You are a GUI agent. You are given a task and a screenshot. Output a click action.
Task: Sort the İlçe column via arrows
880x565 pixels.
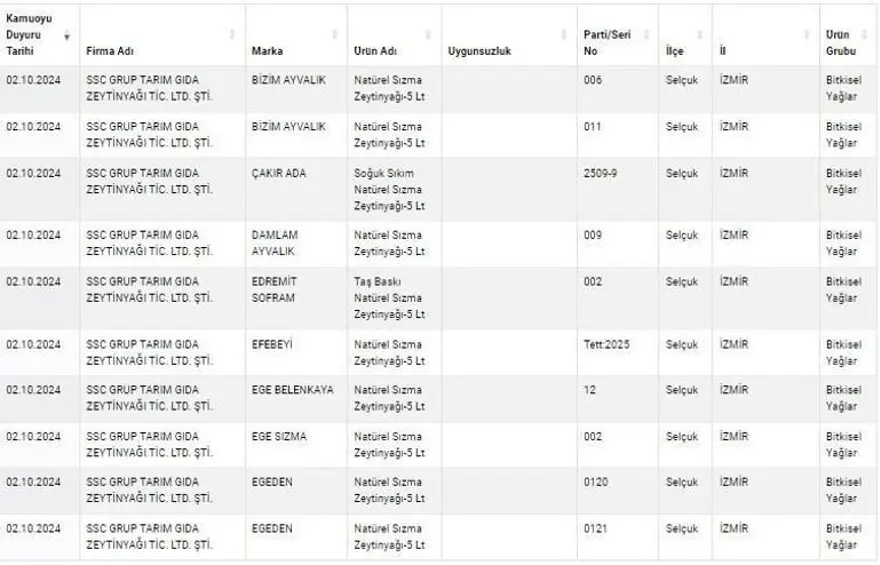click(x=700, y=35)
